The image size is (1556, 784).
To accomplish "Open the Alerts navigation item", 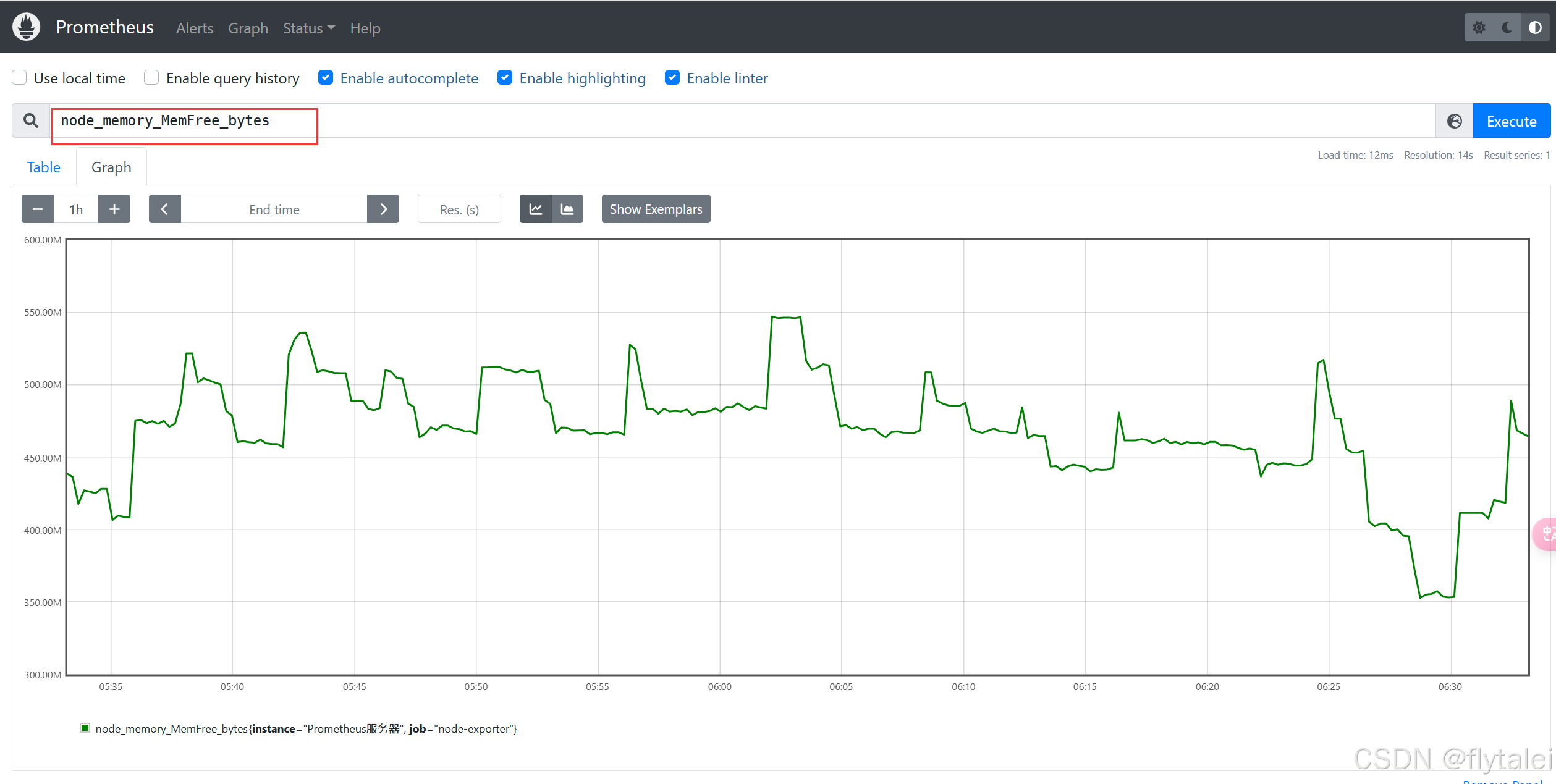I will 195,28.
